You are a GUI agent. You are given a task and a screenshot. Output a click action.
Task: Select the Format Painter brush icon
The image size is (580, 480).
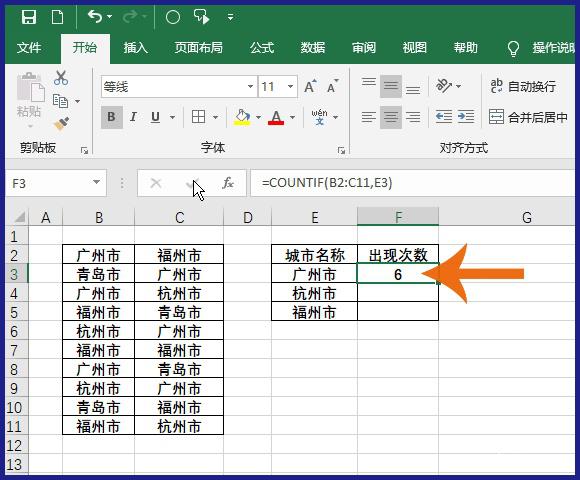click(62, 124)
